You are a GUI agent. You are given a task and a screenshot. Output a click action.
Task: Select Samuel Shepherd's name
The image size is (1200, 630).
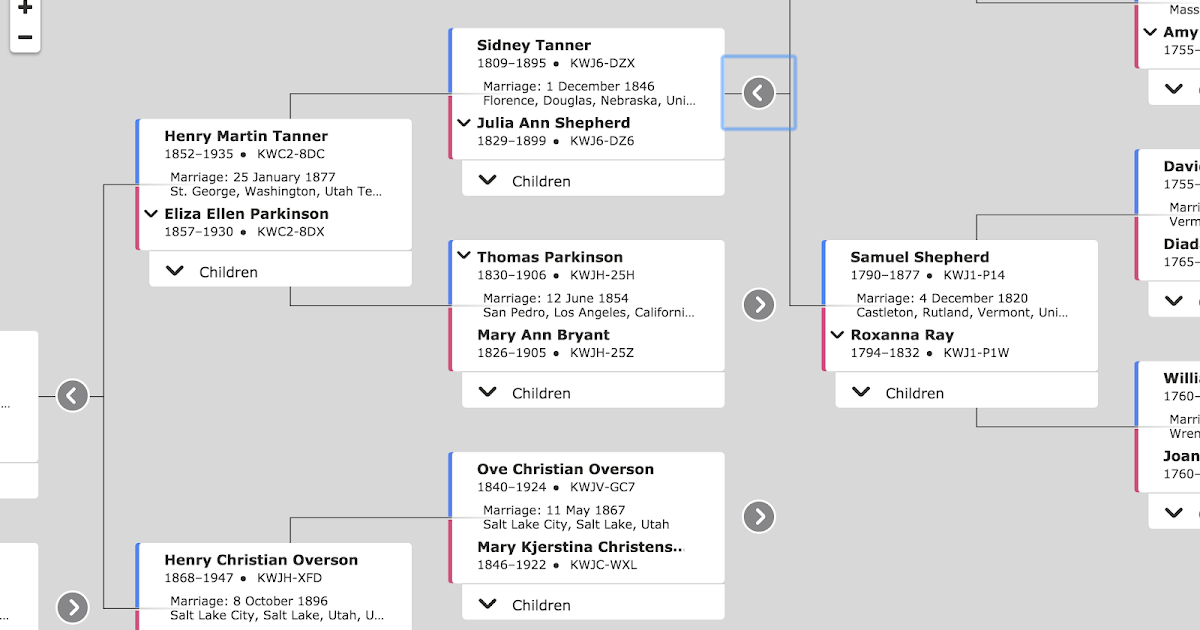click(920, 257)
